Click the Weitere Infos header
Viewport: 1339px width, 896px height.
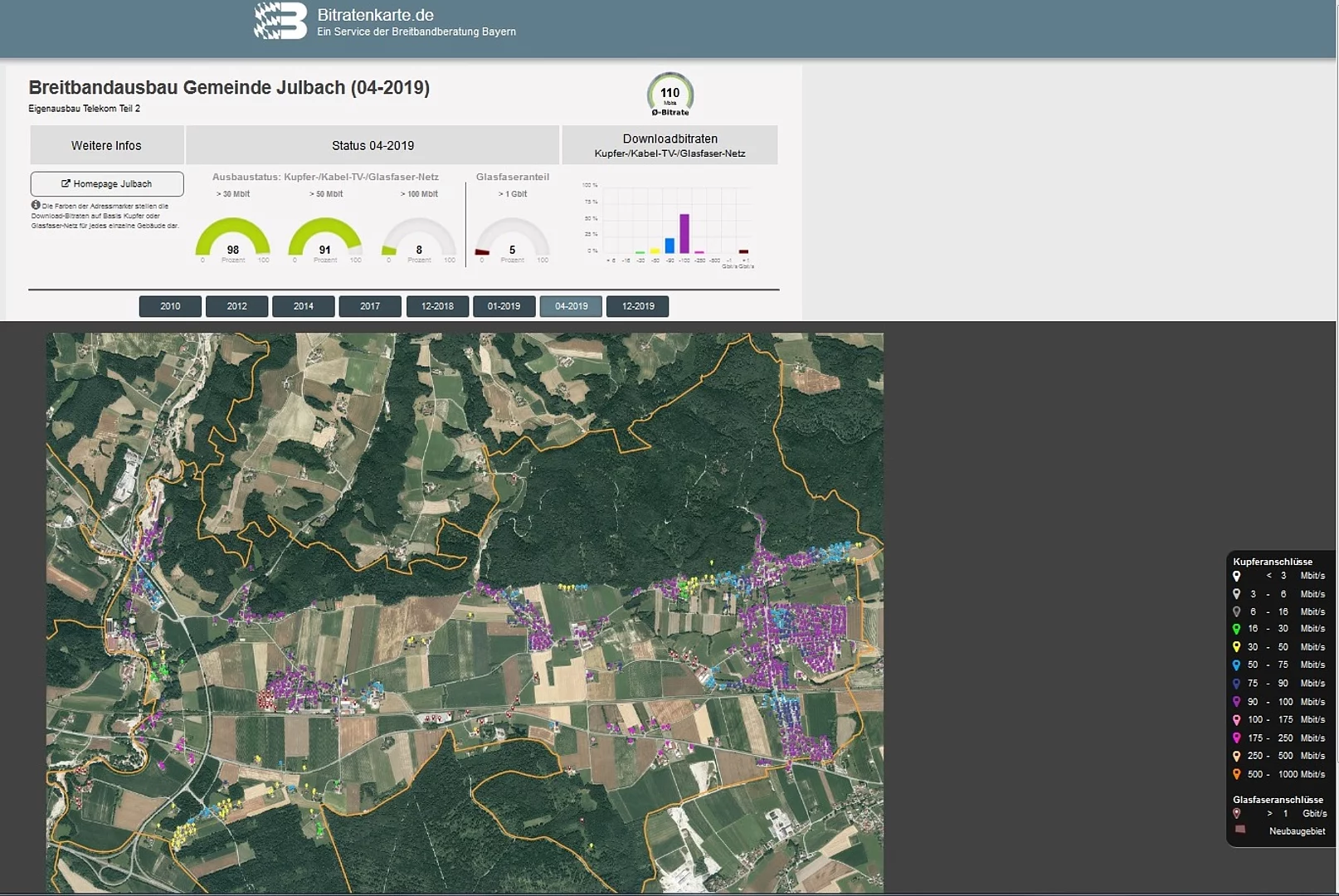106,146
